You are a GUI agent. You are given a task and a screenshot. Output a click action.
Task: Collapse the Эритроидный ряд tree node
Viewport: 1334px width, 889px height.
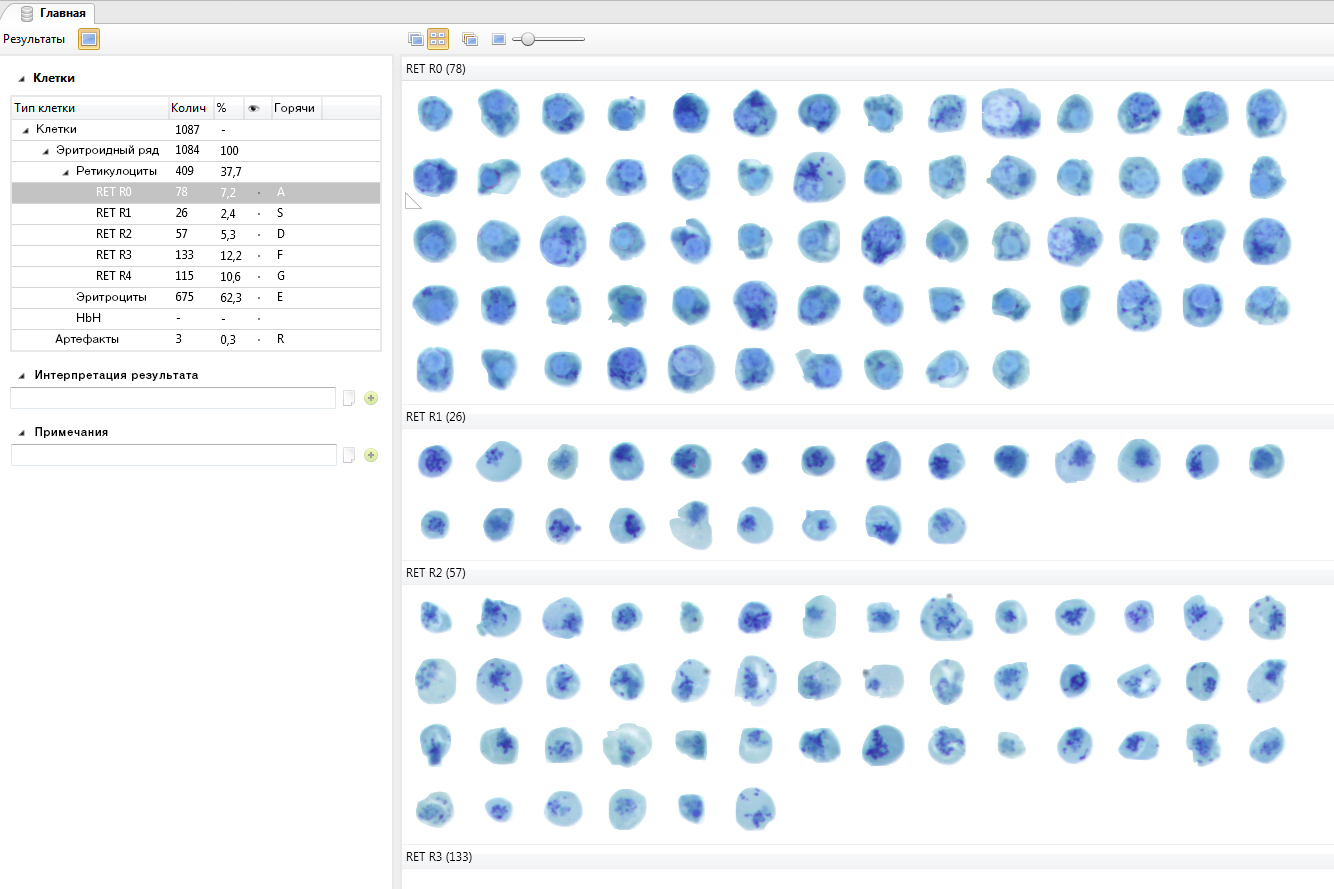tap(46, 150)
